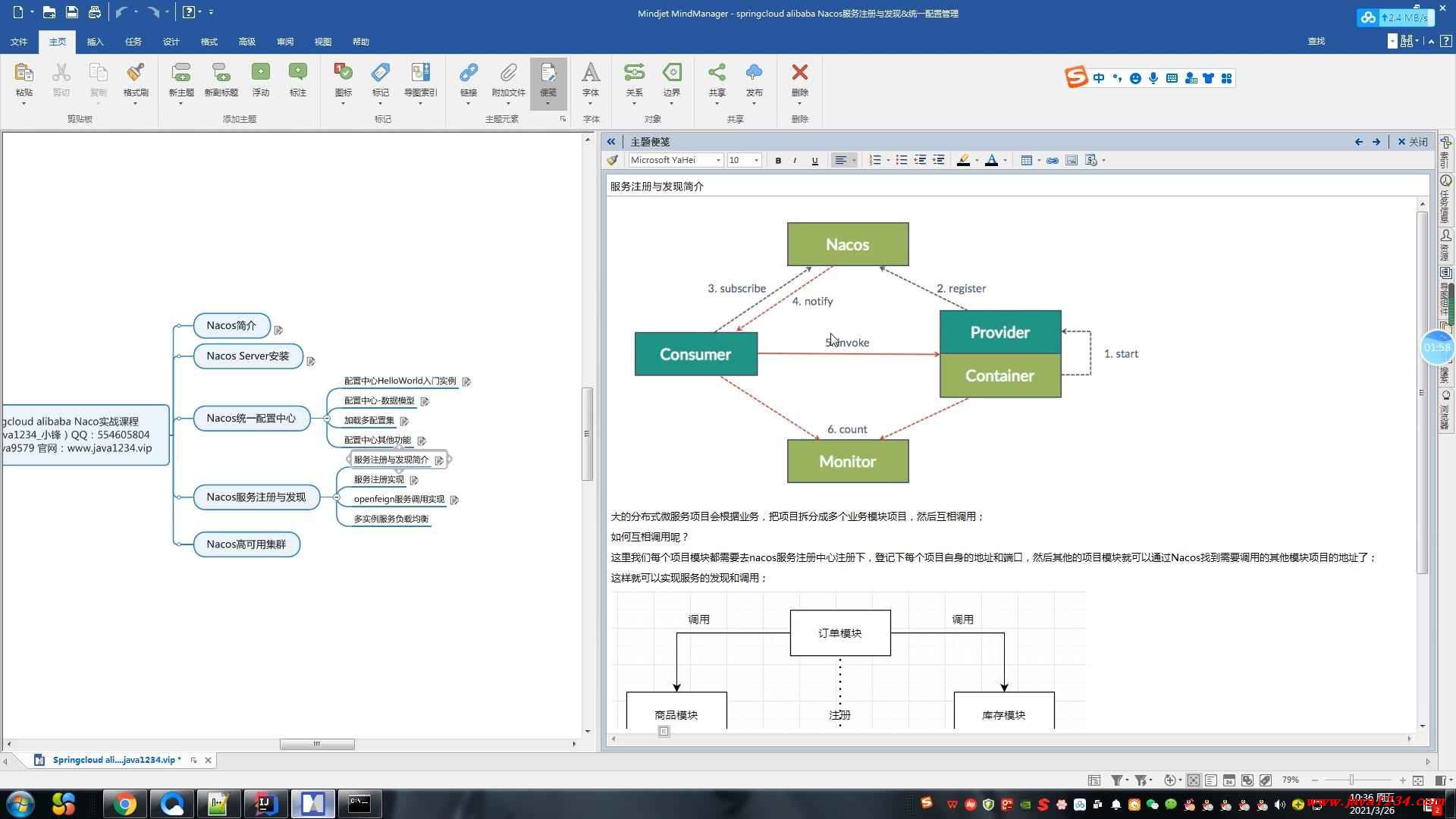This screenshot has height=819, width=1456.
Task: Click the zoom in plus button
Action: coord(1402,780)
